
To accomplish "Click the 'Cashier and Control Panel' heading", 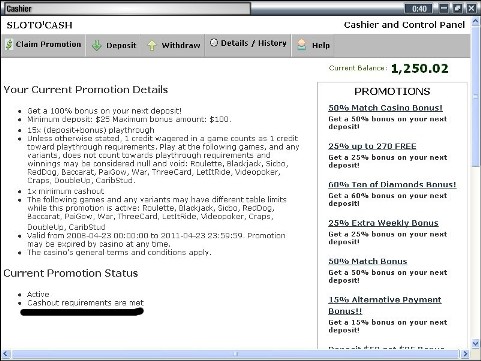I will pos(404,25).
